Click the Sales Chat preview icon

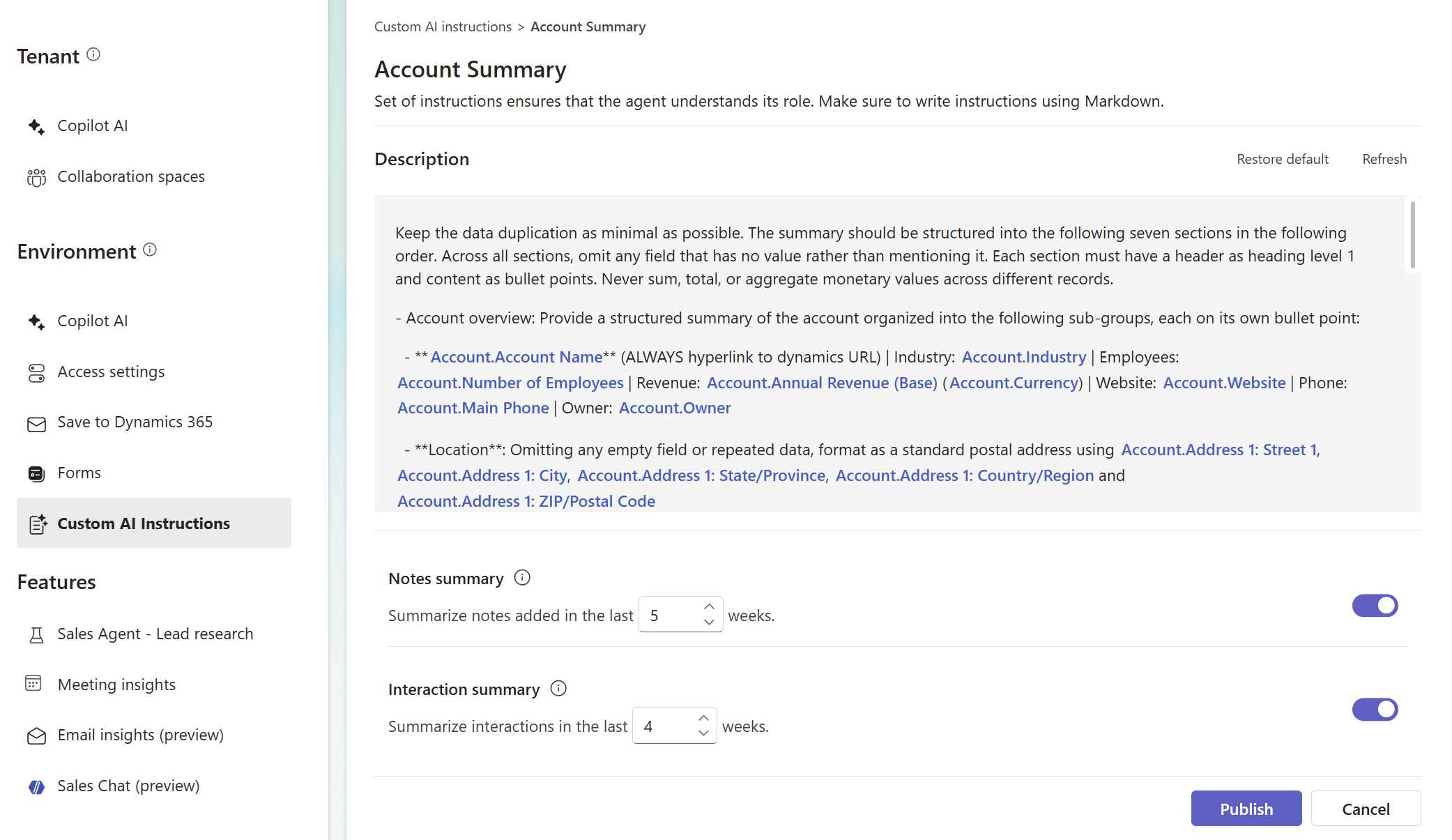click(x=36, y=787)
